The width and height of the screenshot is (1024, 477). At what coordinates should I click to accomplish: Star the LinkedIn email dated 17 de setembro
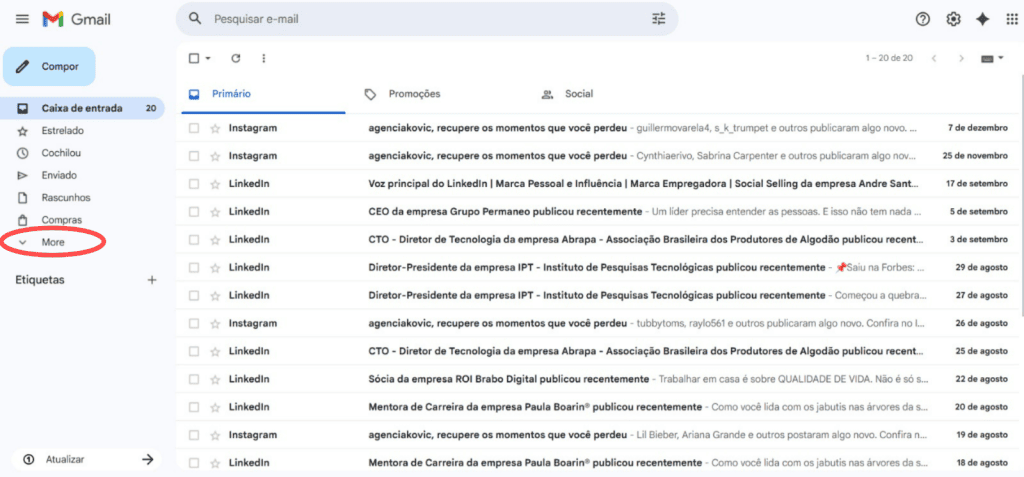[x=215, y=184]
